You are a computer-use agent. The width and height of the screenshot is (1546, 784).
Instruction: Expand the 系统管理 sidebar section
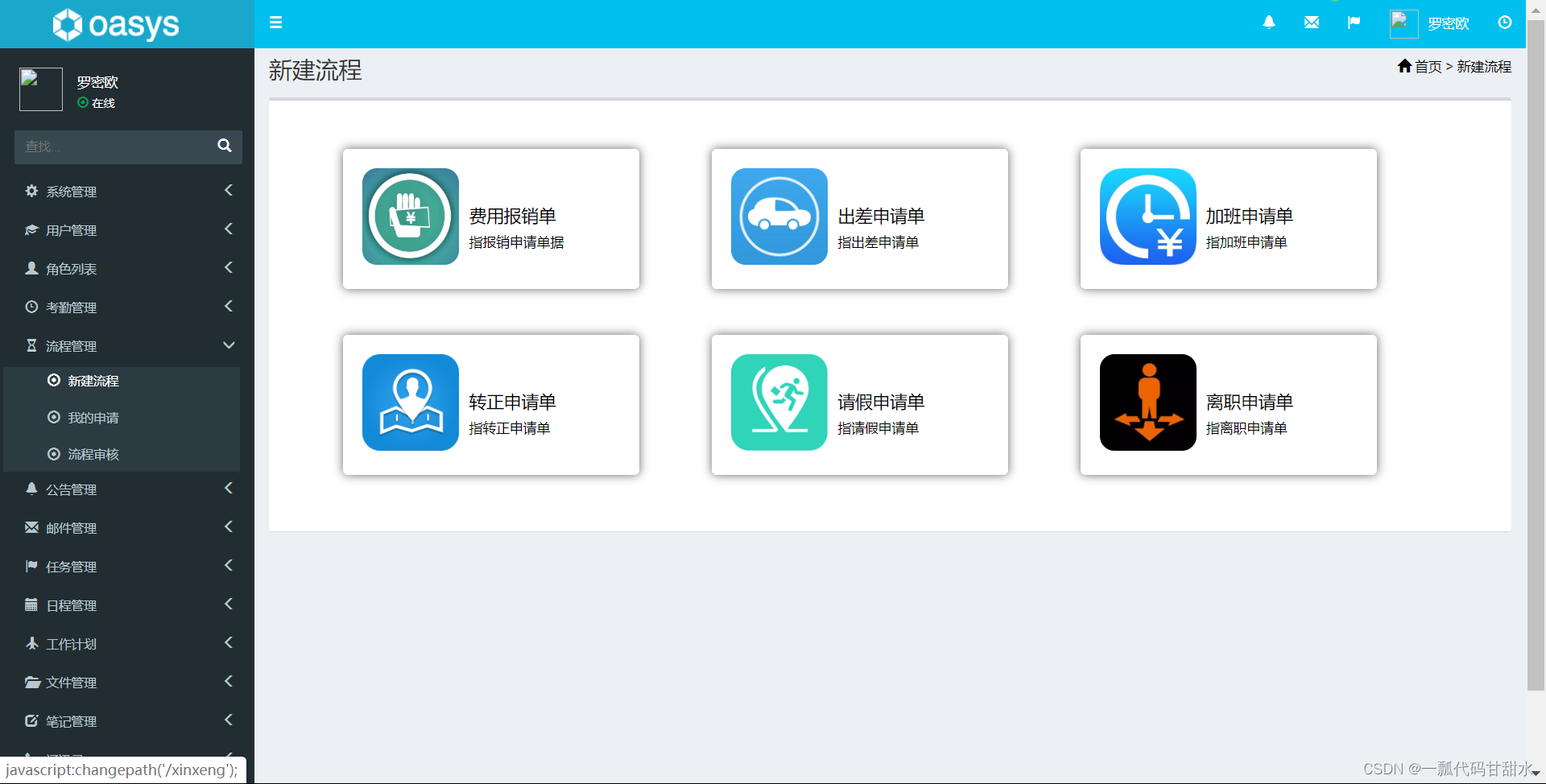point(121,191)
